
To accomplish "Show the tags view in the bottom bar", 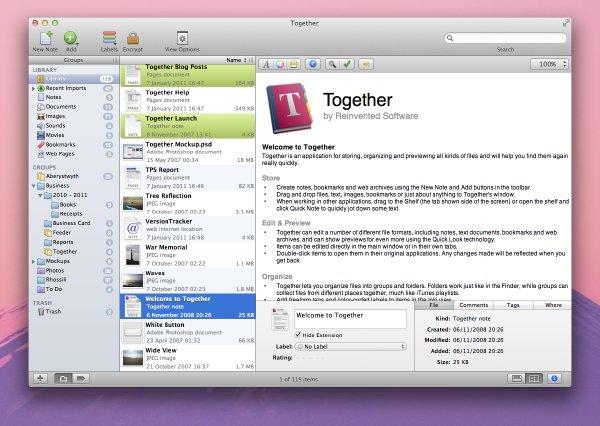I will (81, 379).
